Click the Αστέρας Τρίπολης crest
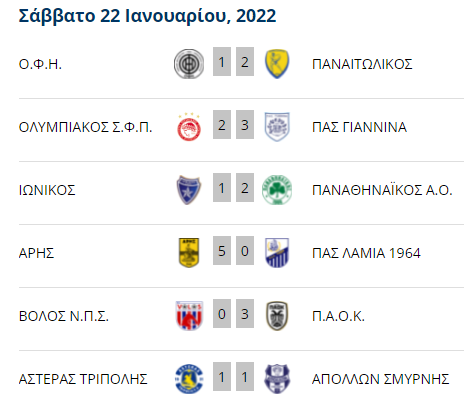The height and width of the screenshot is (403, 464). (189, 379)
